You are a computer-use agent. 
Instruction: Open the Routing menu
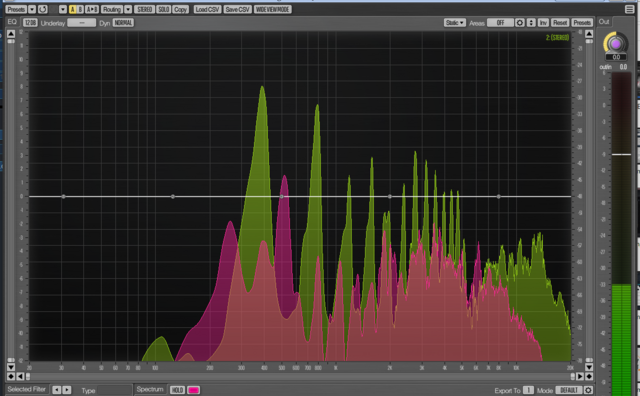point(111,9)
